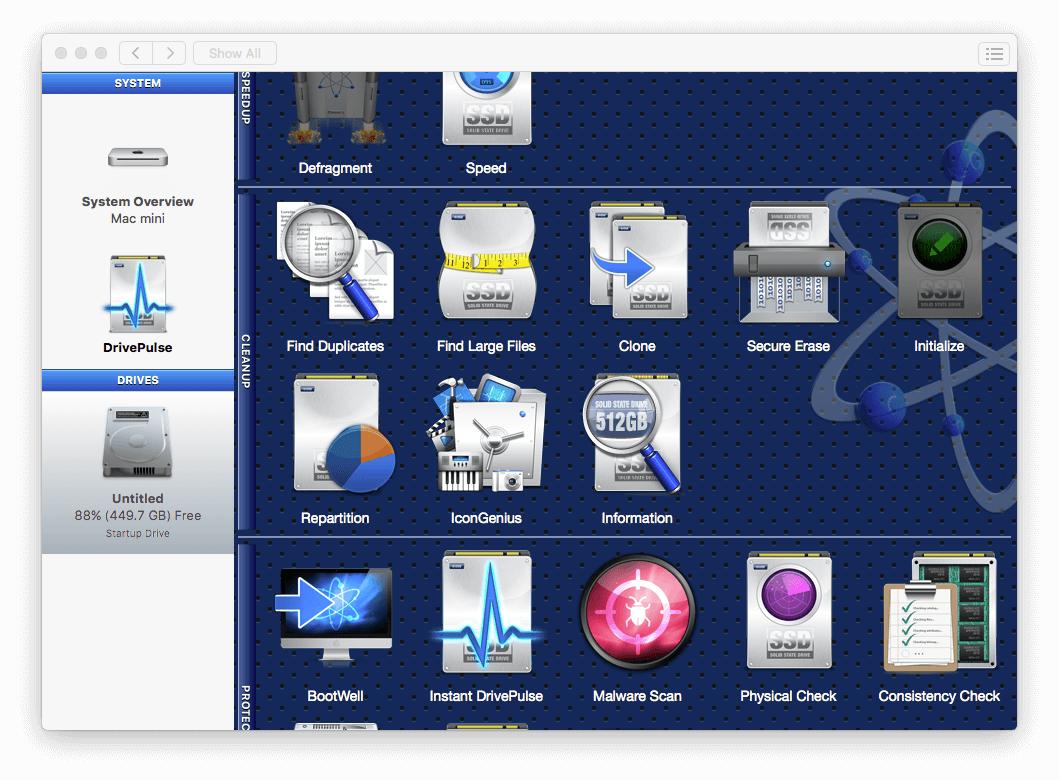
Task: Select the Initialize utility
Action: coord(938,260)
